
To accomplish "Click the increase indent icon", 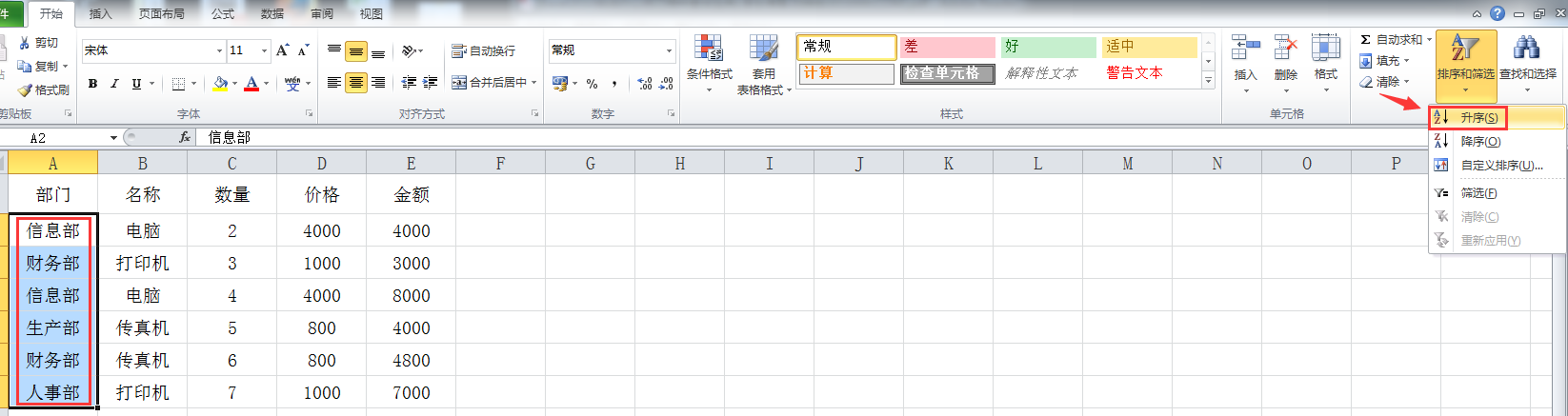I will [430, 83].
